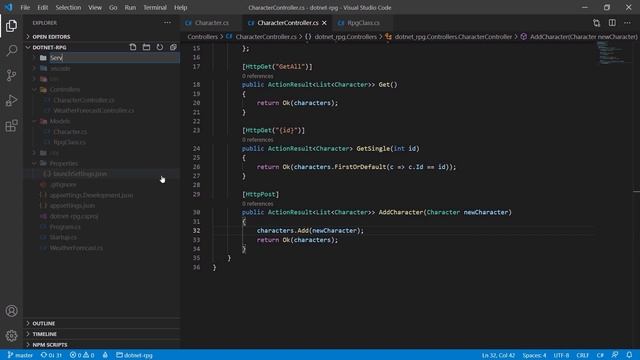Open the View menu
Screen dimensions: 640x360
(95, 7)
